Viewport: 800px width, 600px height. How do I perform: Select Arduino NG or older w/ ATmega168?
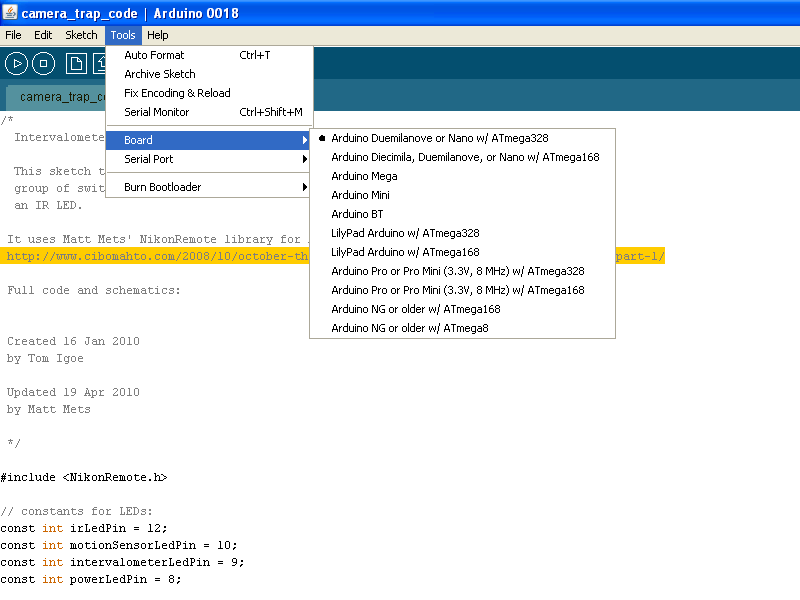(462, 309)
